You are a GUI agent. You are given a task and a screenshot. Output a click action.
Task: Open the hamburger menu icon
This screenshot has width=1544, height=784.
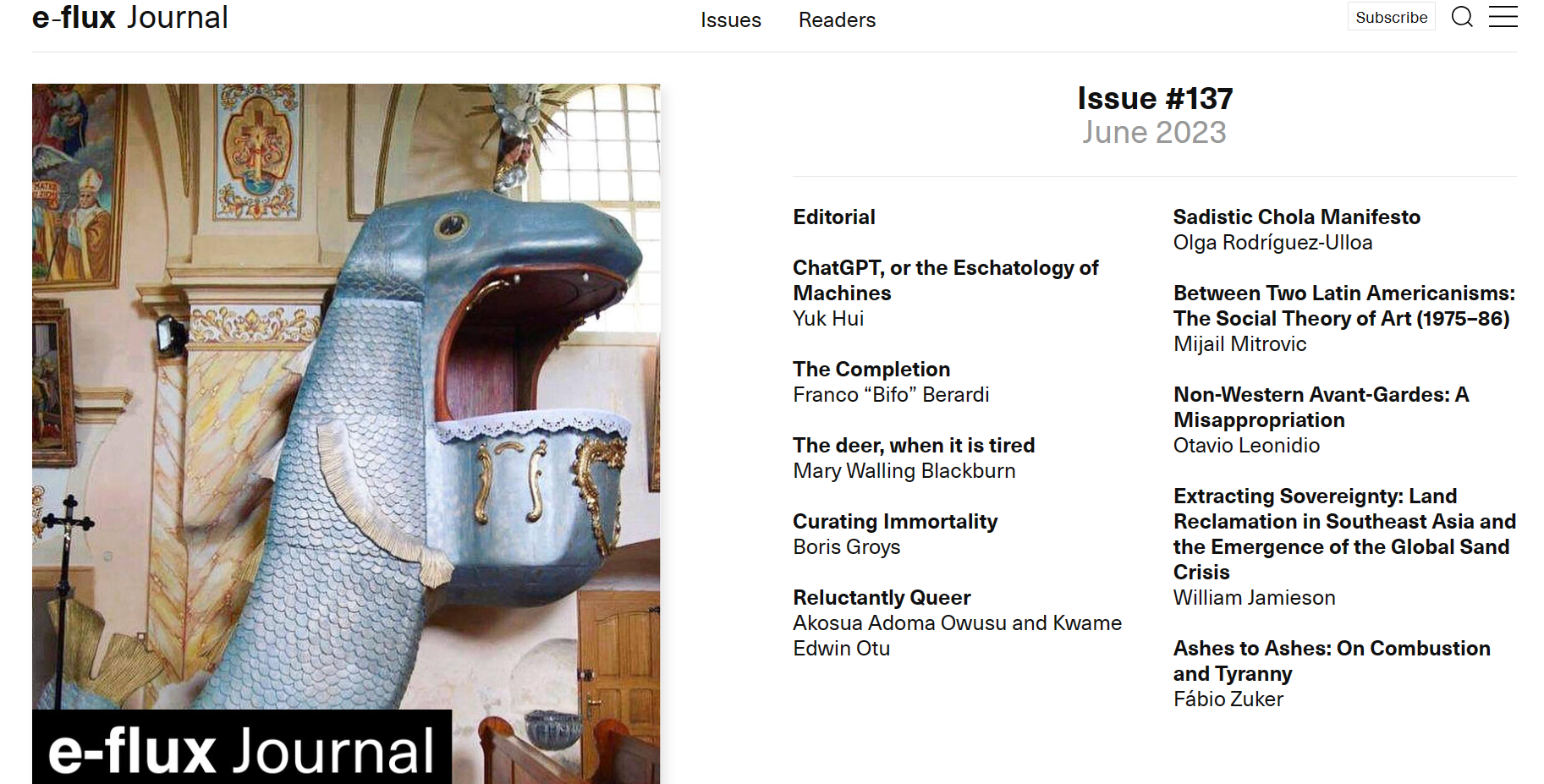(1503, 17)
